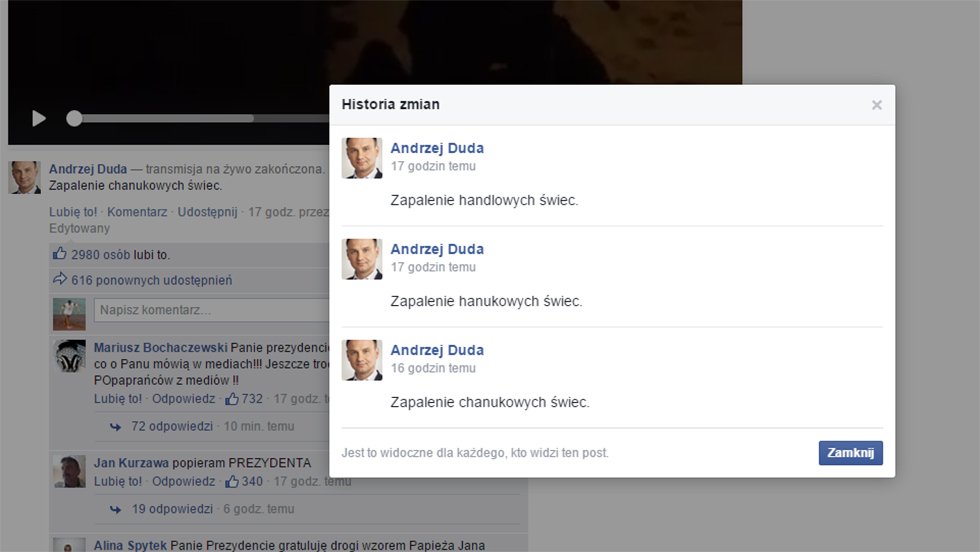Expand the 19 odpowiedzi replies thread
Viewport: 980px width, 552px height.
click(172, 509)
